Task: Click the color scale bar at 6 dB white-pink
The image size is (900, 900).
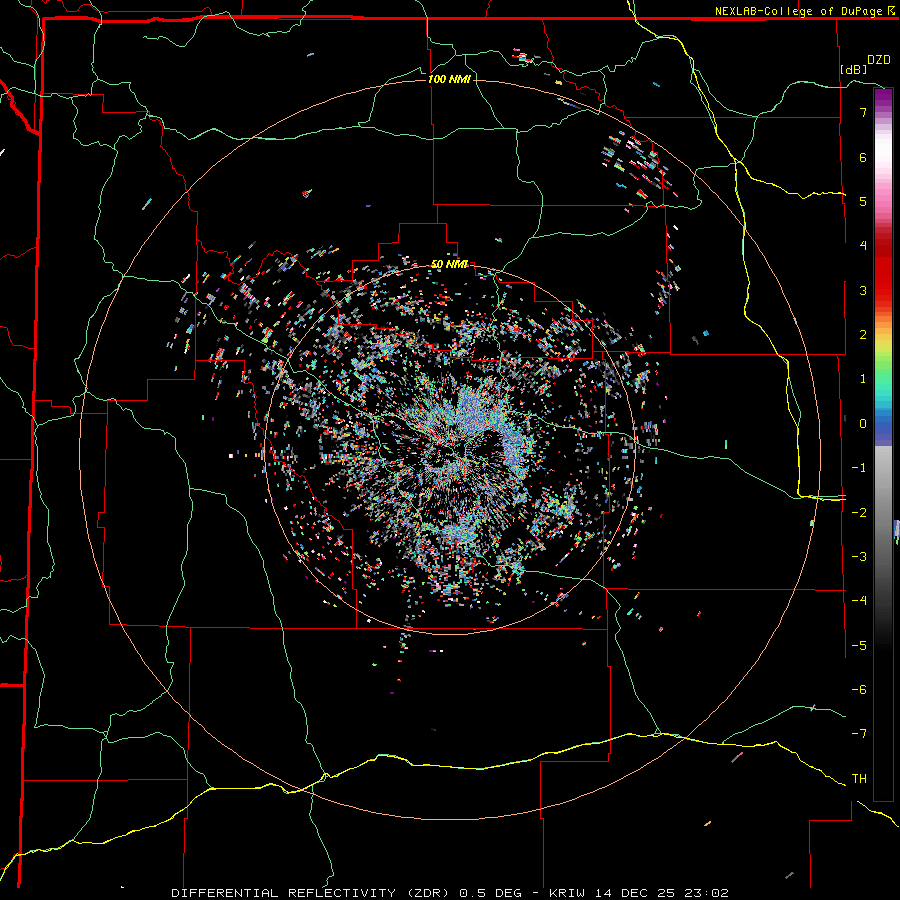Action: tap(883, 157)
